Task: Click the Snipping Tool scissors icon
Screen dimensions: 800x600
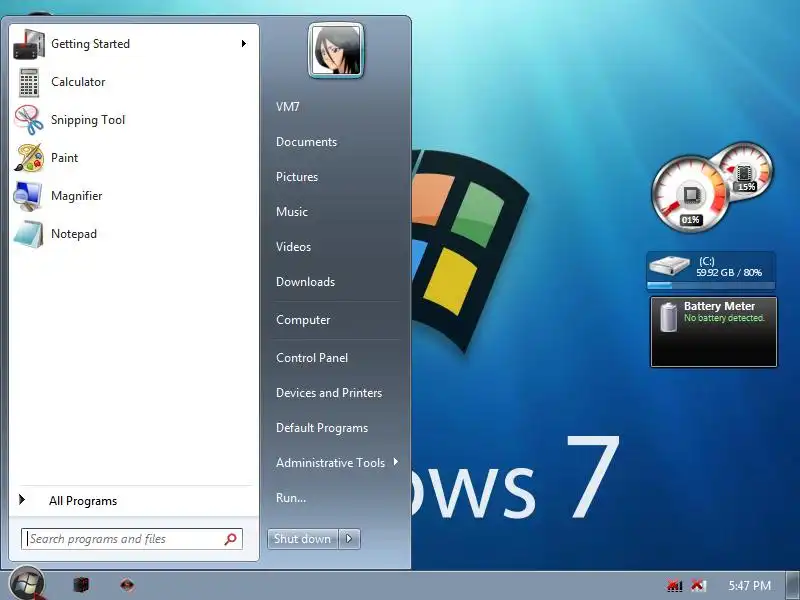Action: coord(29,120)
